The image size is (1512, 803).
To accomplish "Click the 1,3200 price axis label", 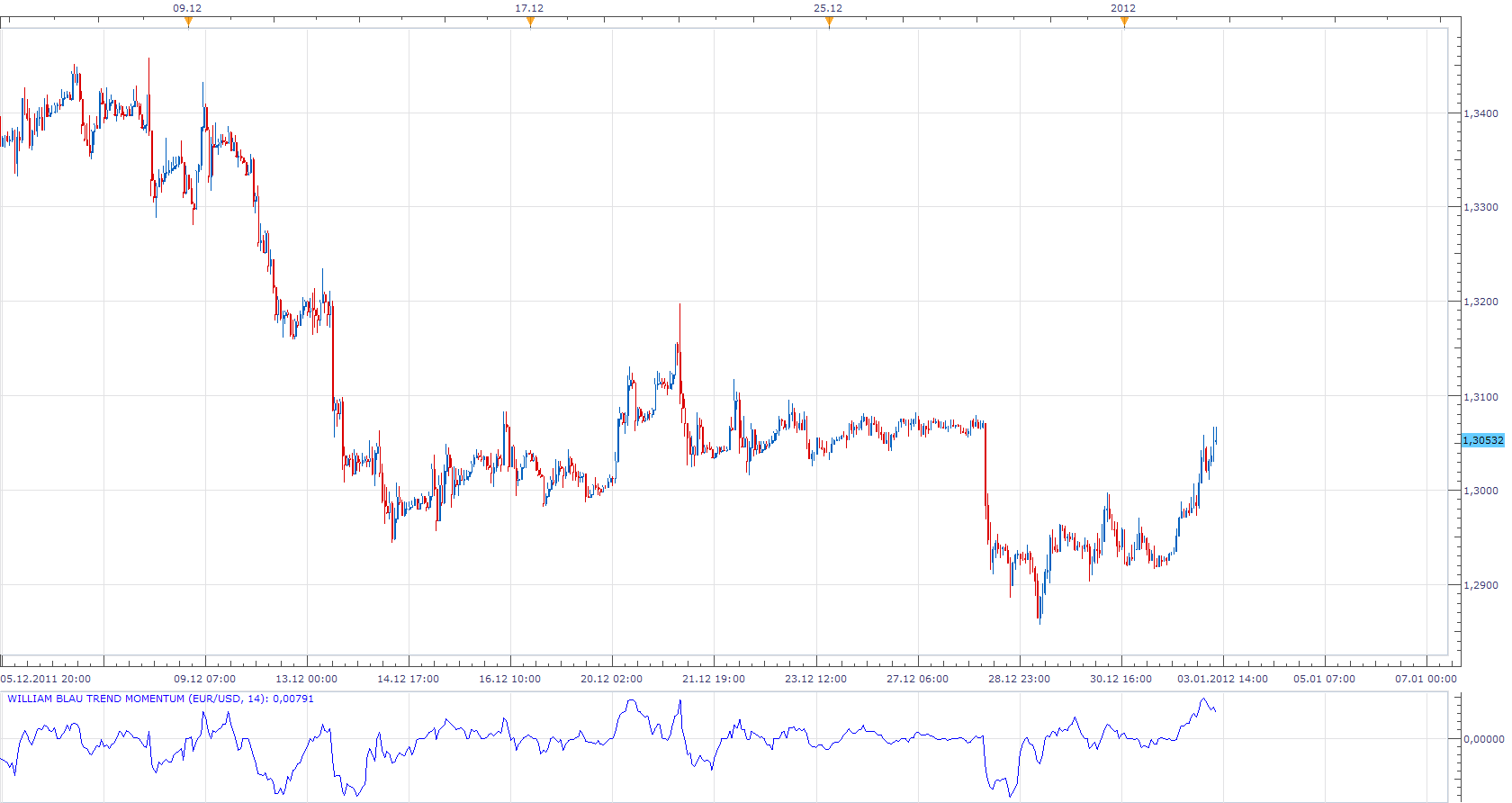I will click(1480, 302).
